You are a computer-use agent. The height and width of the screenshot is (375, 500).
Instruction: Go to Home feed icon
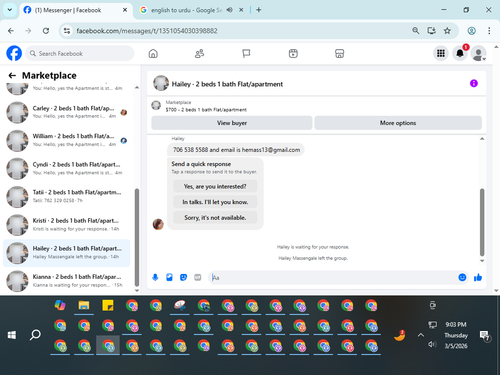[x=153, y=53]
